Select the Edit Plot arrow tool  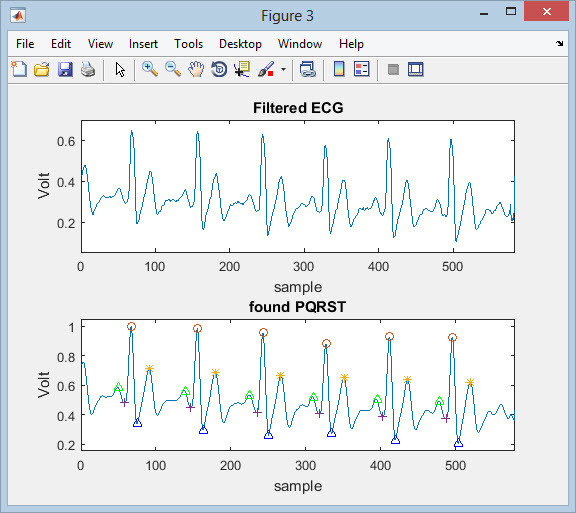pos(120,69)
